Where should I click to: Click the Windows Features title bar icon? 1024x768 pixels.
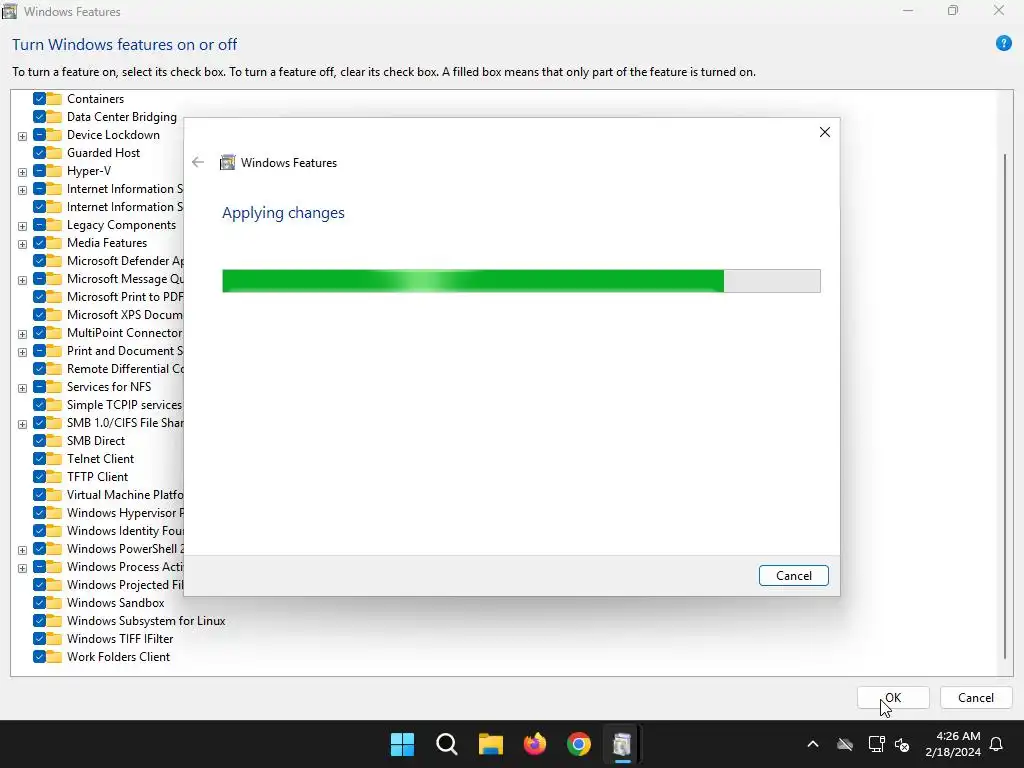9,11
